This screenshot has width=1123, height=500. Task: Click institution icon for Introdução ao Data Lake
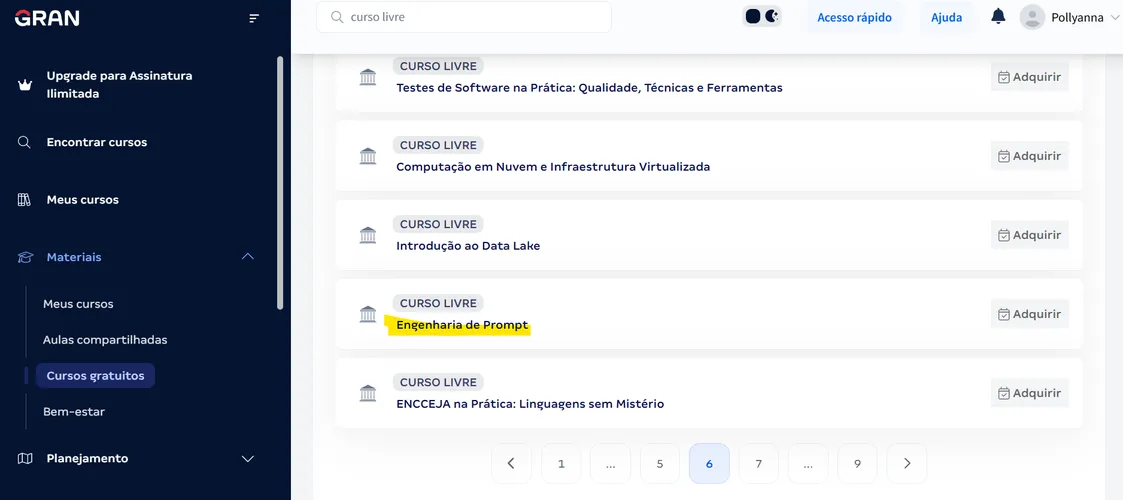point(368,235)
